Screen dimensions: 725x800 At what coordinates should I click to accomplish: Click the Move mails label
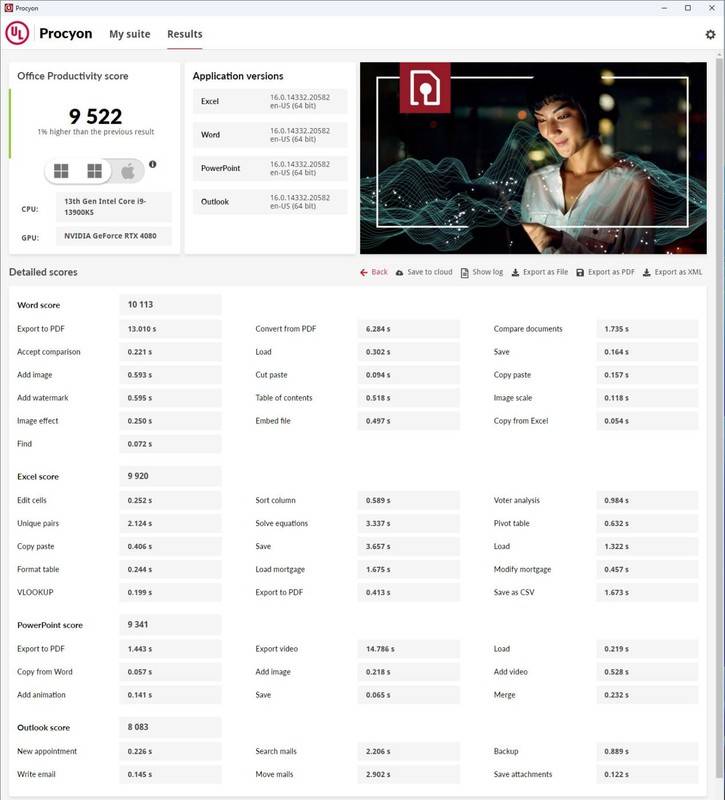(274, 774)
